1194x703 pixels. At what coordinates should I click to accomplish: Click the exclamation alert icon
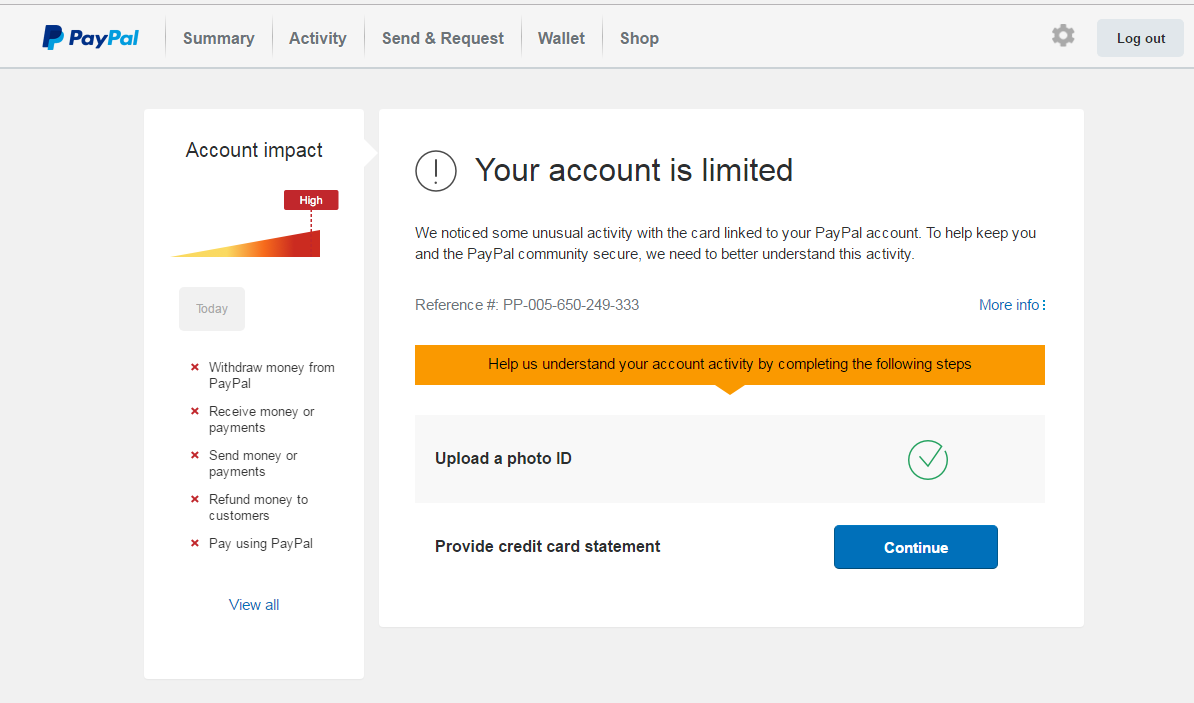(436, 171)
